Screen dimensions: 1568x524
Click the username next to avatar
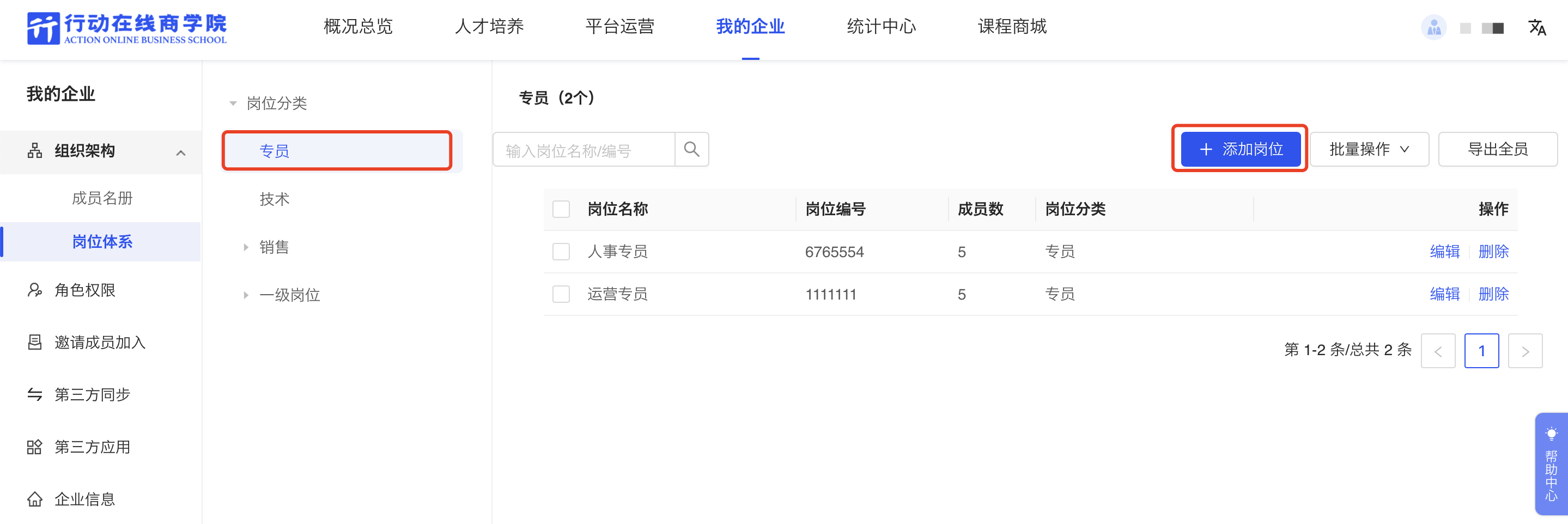point(1482,28)
